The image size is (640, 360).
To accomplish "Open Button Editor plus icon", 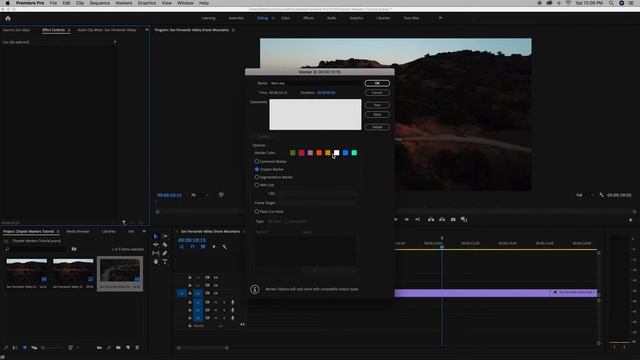I will click(x=631, y=220).
